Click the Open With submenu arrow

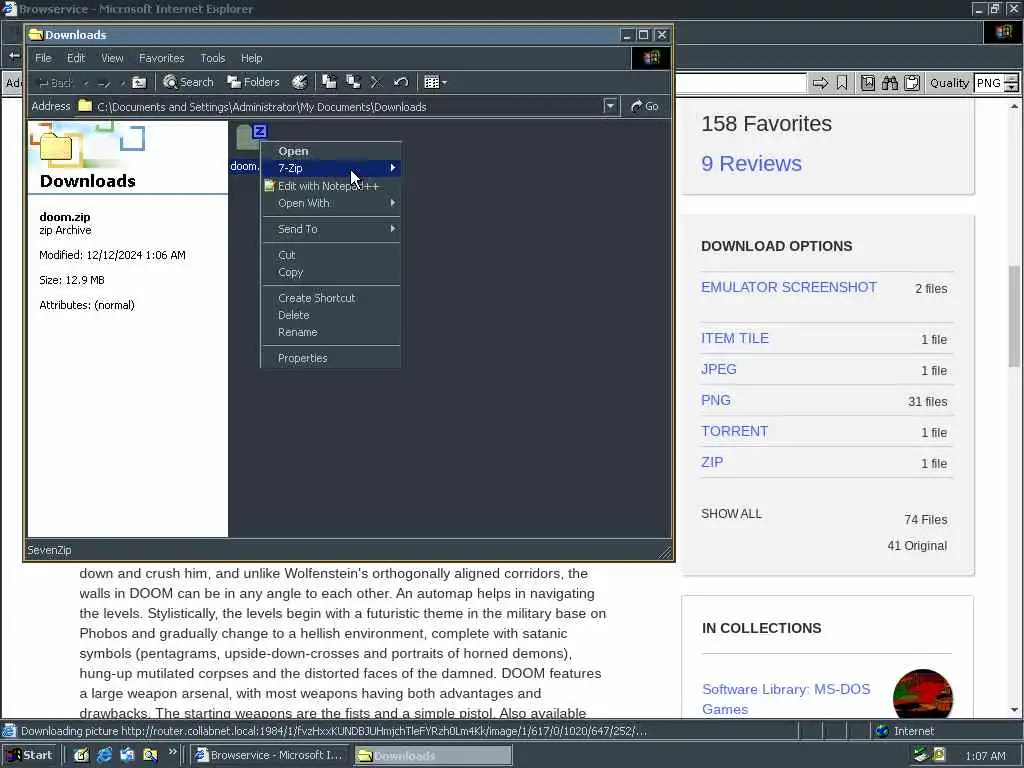[392, 202]
